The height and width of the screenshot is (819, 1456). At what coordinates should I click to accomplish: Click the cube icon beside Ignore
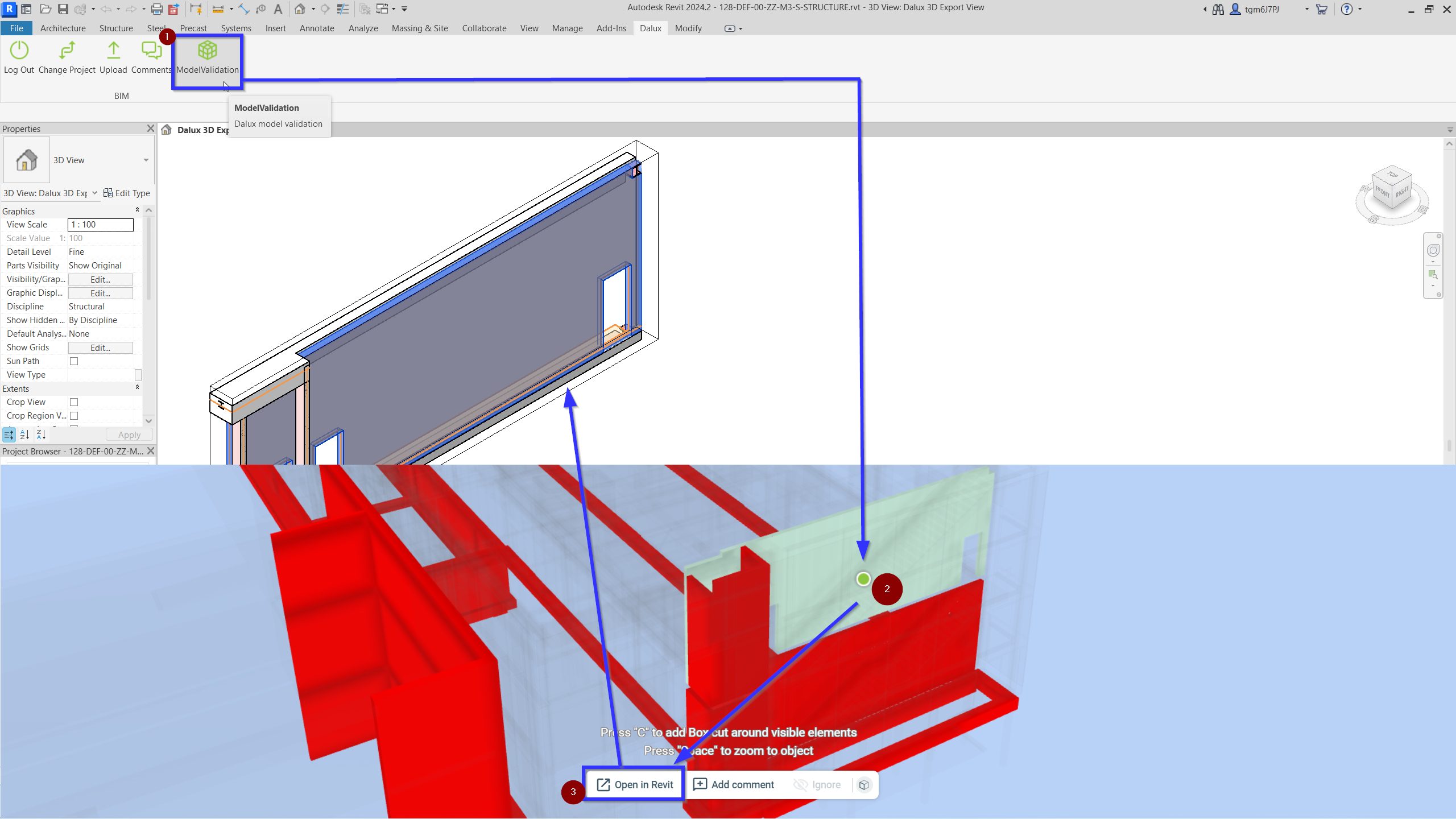(x=864, y=785)
